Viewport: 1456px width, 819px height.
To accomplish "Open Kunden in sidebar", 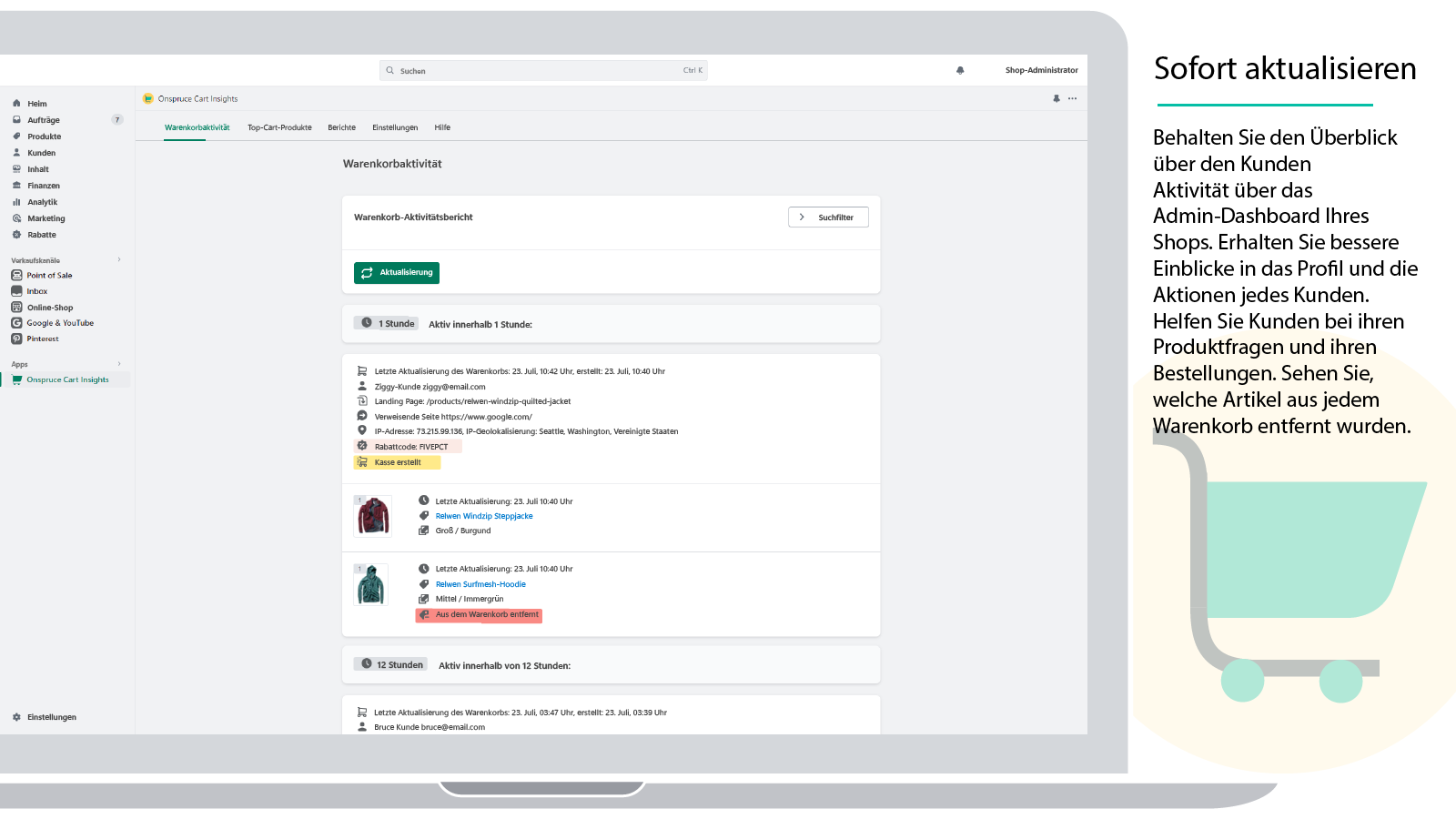I will click(41, 153).
